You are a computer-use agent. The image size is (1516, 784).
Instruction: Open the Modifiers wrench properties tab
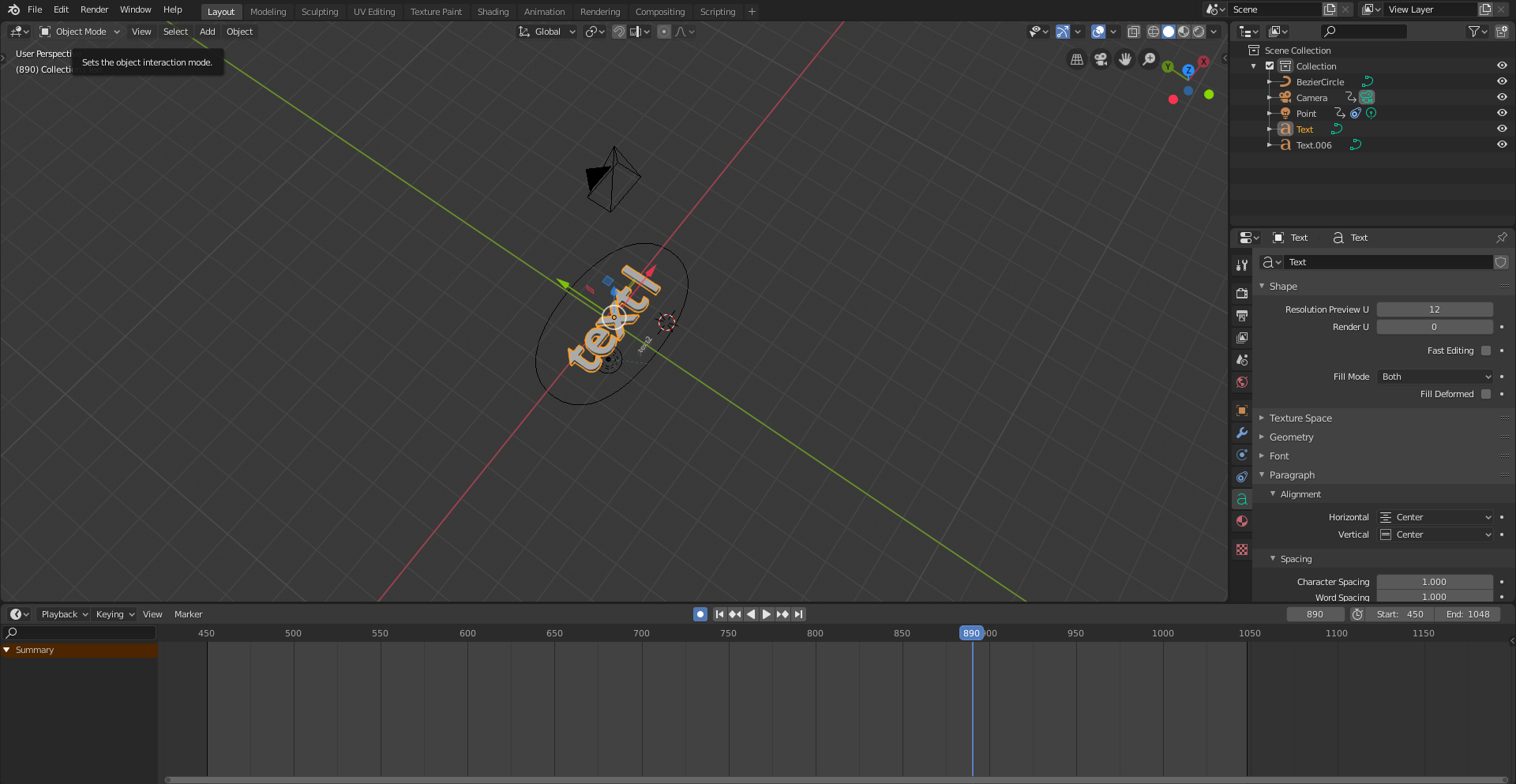tap(1242, 433)
